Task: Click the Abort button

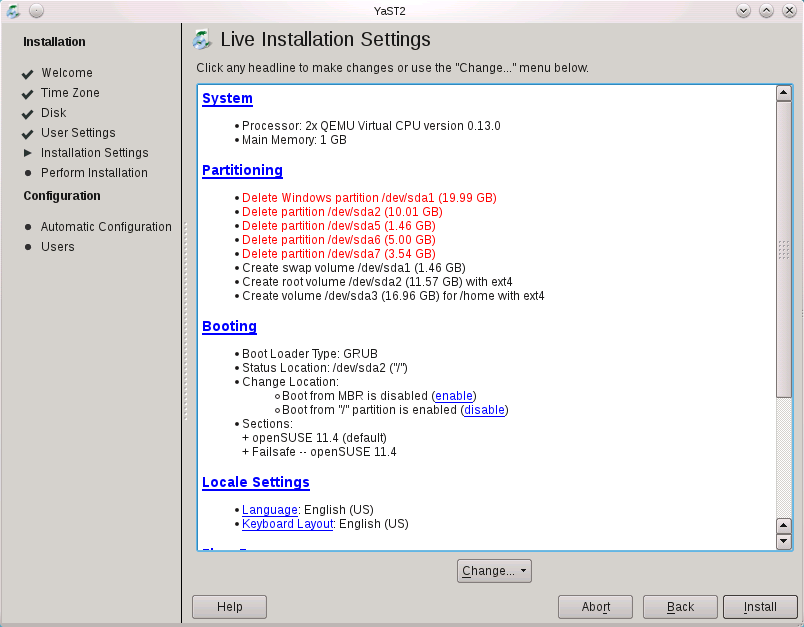Action: pos(595,607)
